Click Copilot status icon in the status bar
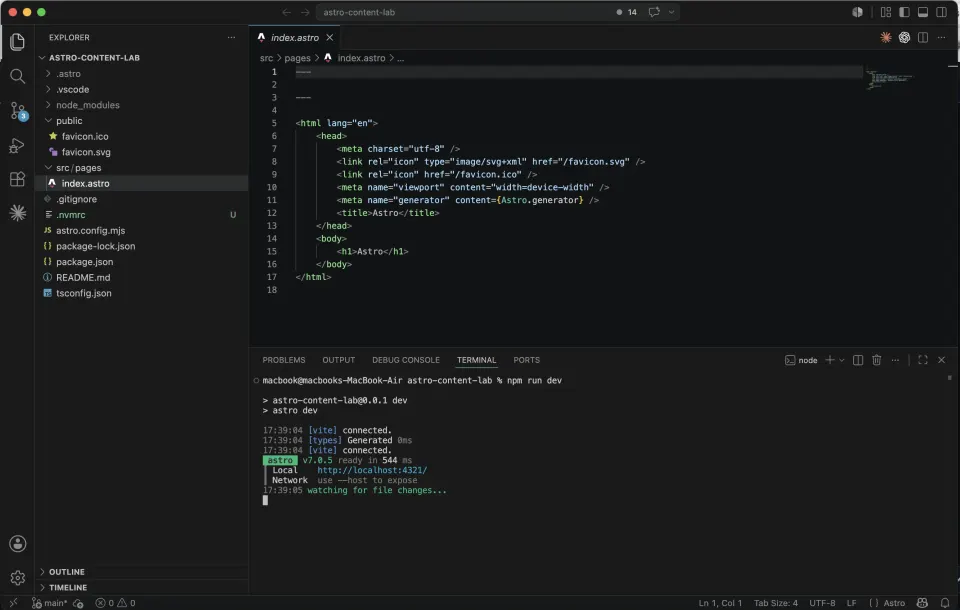960x610 pixels. point(923,603)
